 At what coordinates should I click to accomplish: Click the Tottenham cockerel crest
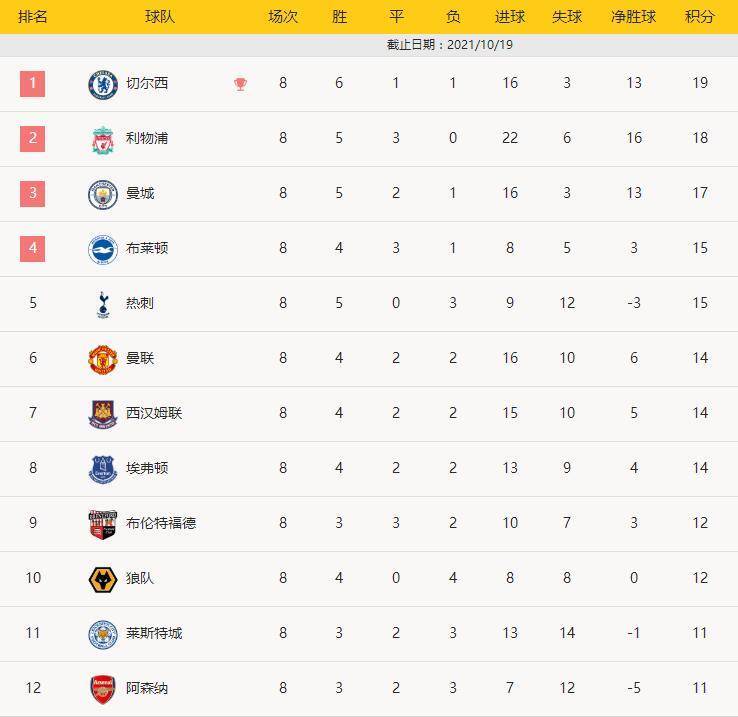click(x=103, y=305)
